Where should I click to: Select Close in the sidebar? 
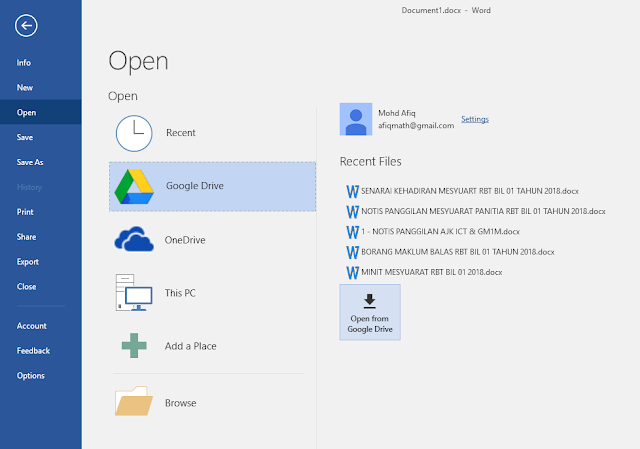(27, 287)
